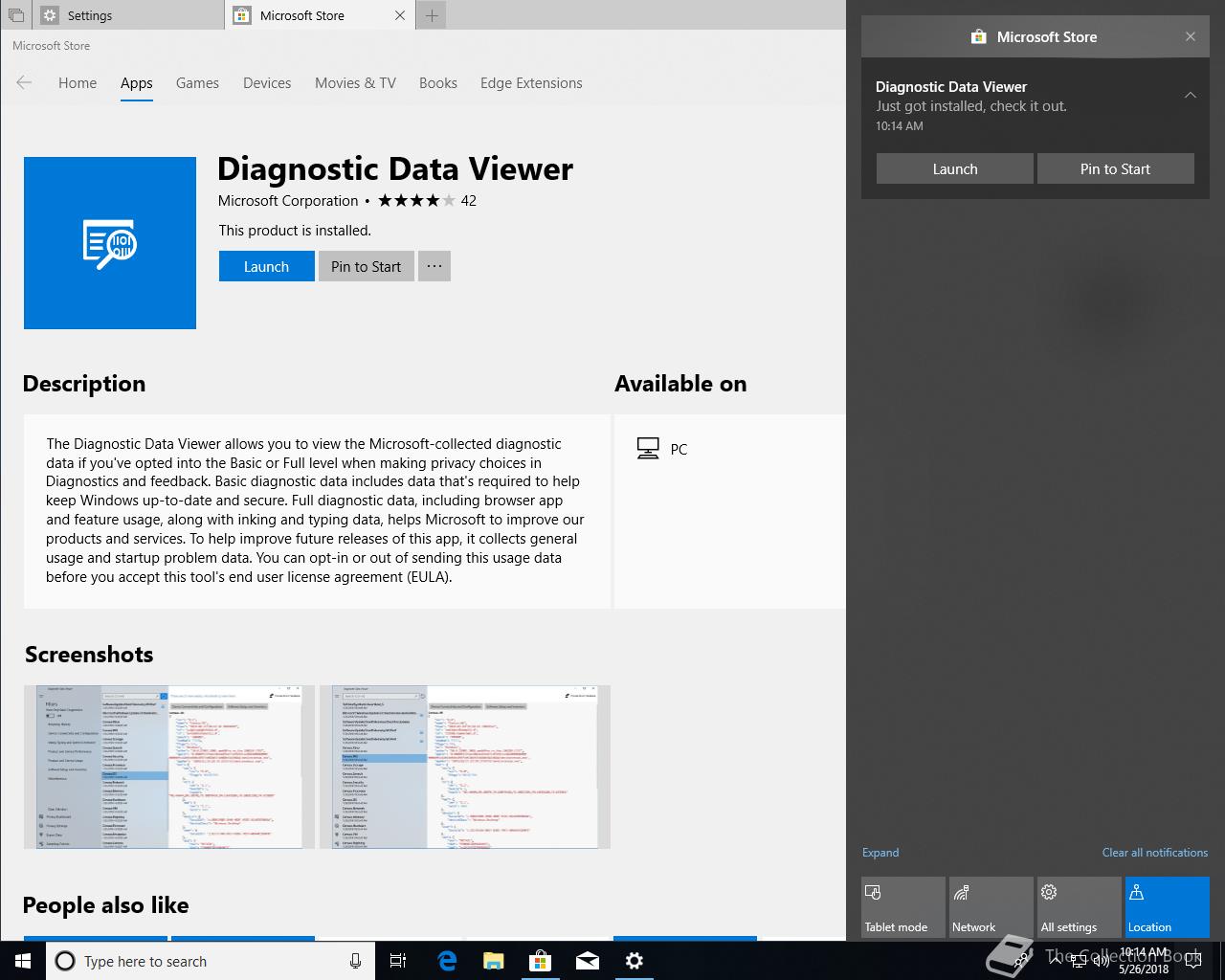Click 'This product is installed.' text
Viewport: 1225px width, 980px height.
(x=295, y=231)
